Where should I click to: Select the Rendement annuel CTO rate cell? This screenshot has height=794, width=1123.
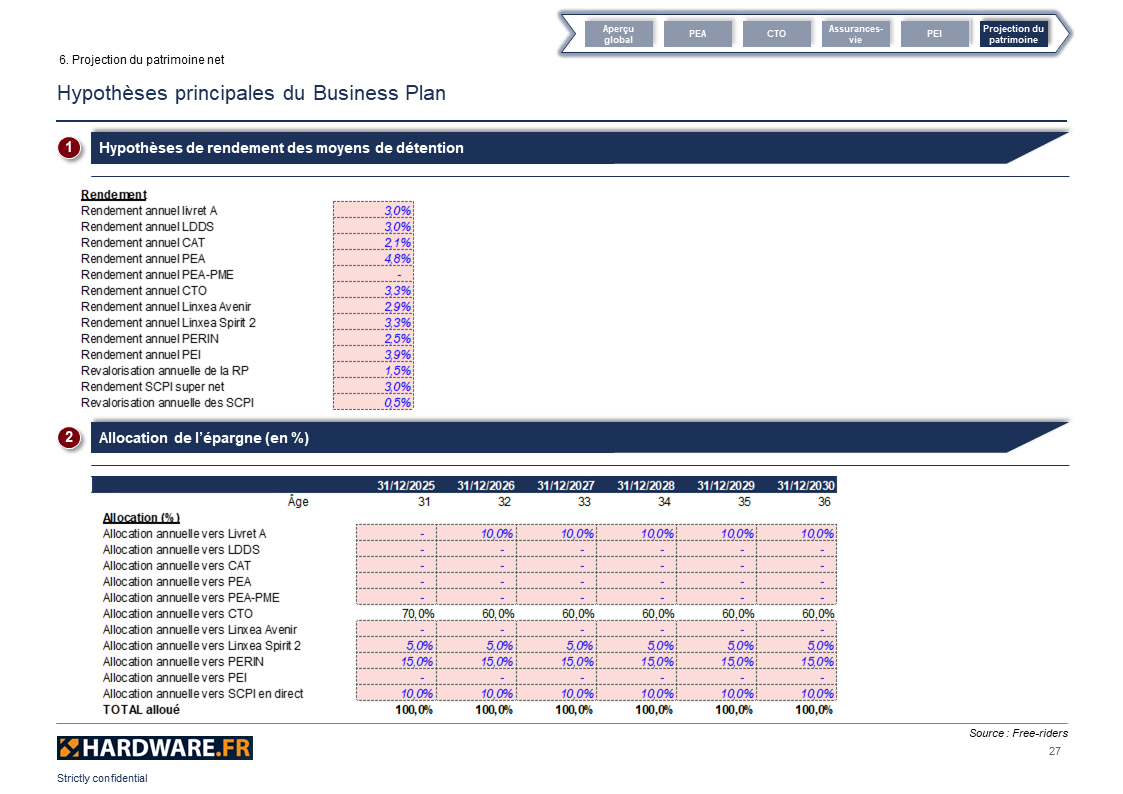pos(373,291)
